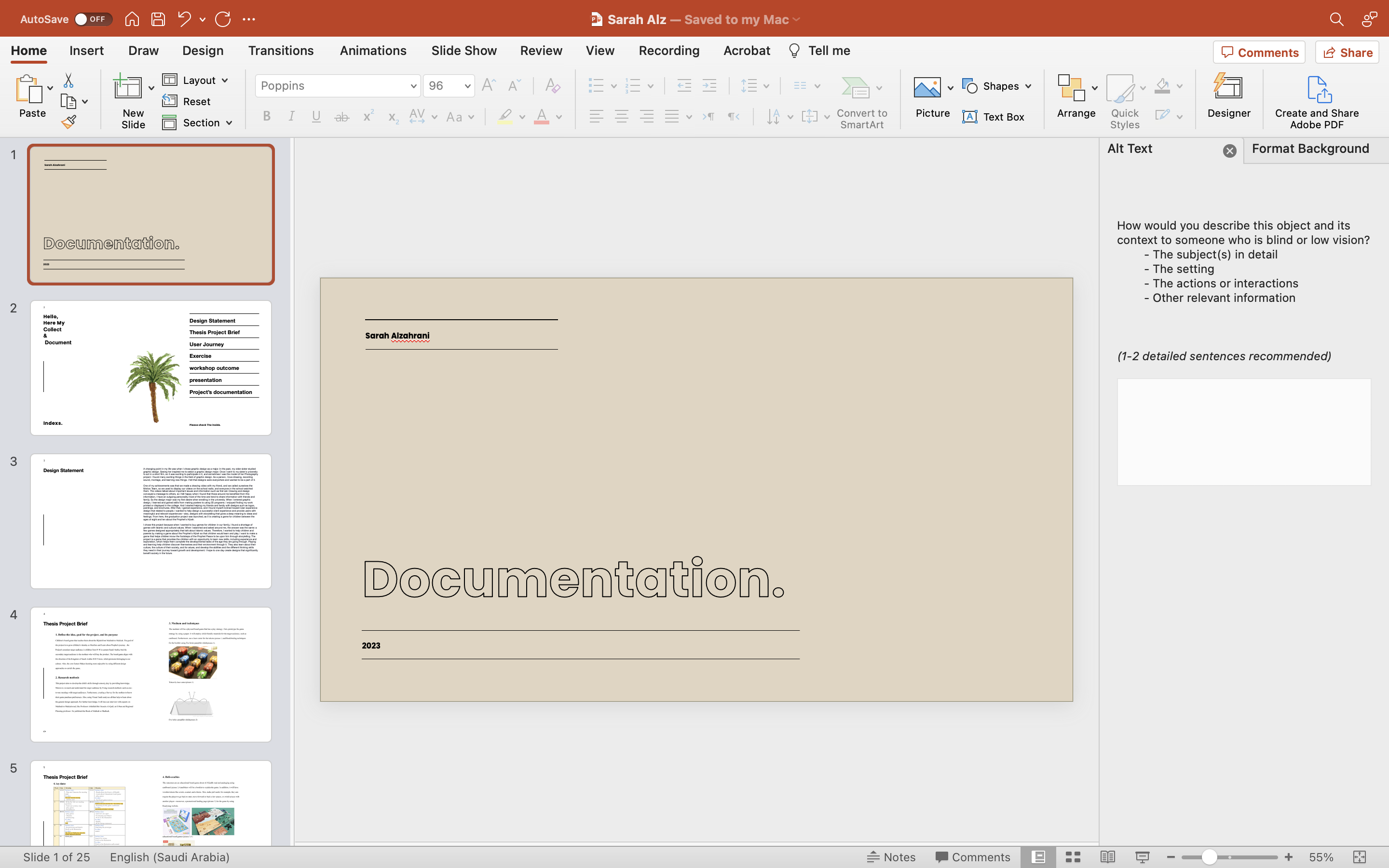Viewport: 1389px width, 868px height.
Task: Open the Slide Show ribbon tab
Action: [464, 51]
